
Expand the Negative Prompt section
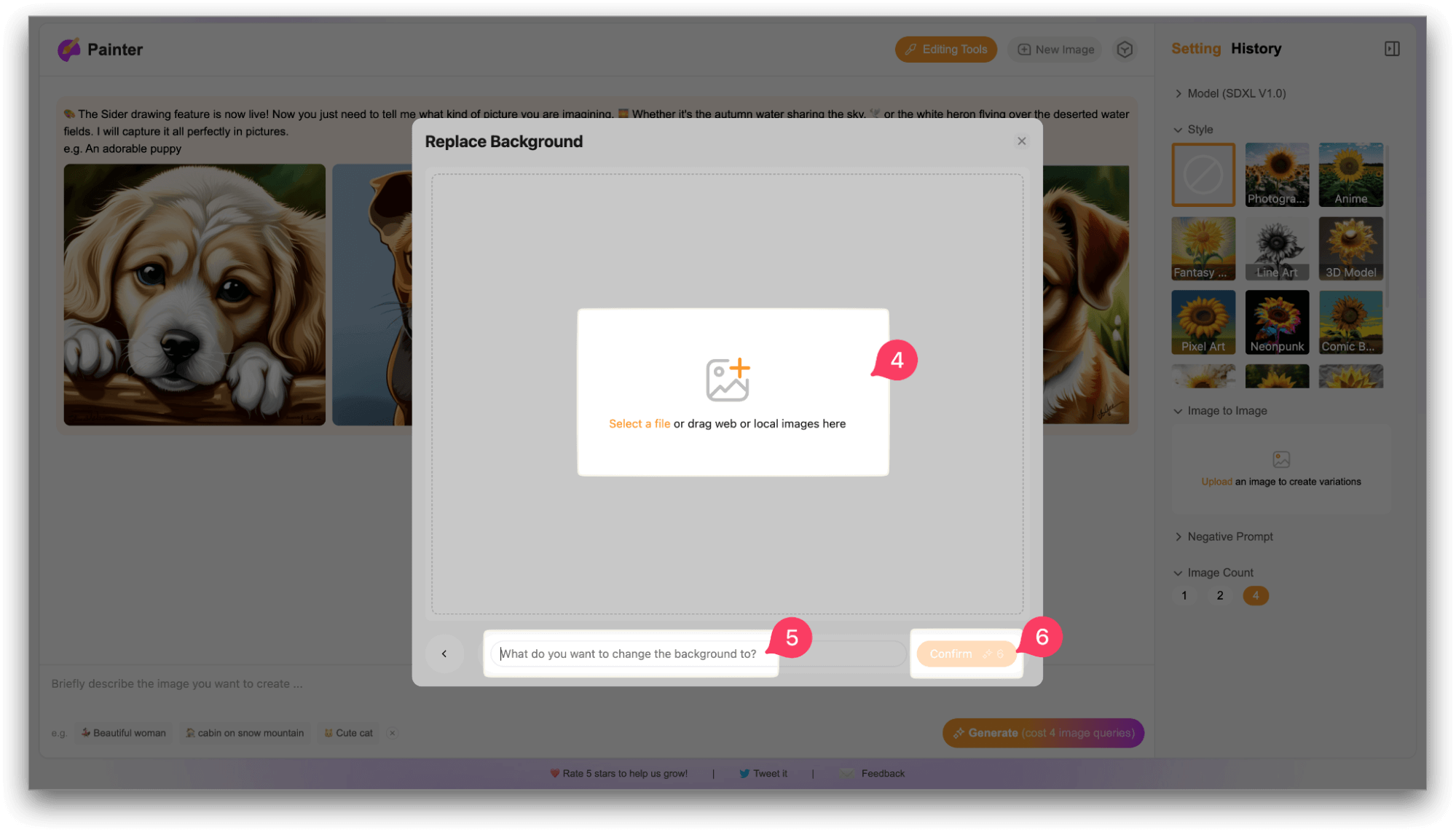click(1229, 536)
